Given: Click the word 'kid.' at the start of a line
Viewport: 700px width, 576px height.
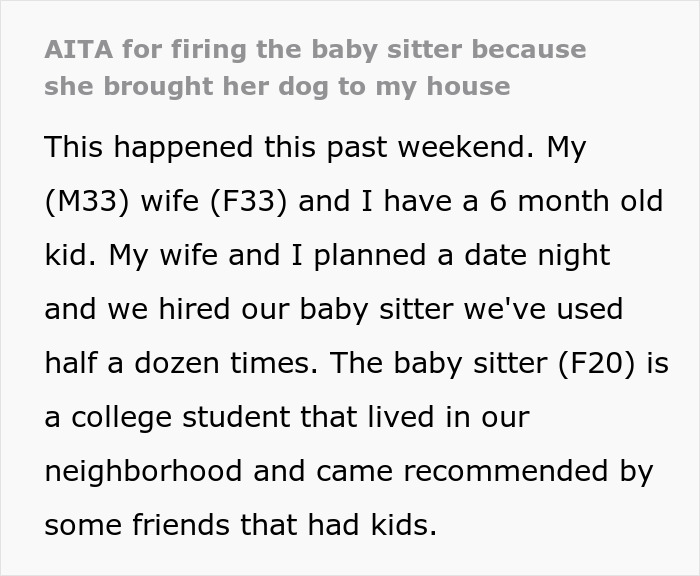Looking at the screenshot, I should tap(73, 255).
